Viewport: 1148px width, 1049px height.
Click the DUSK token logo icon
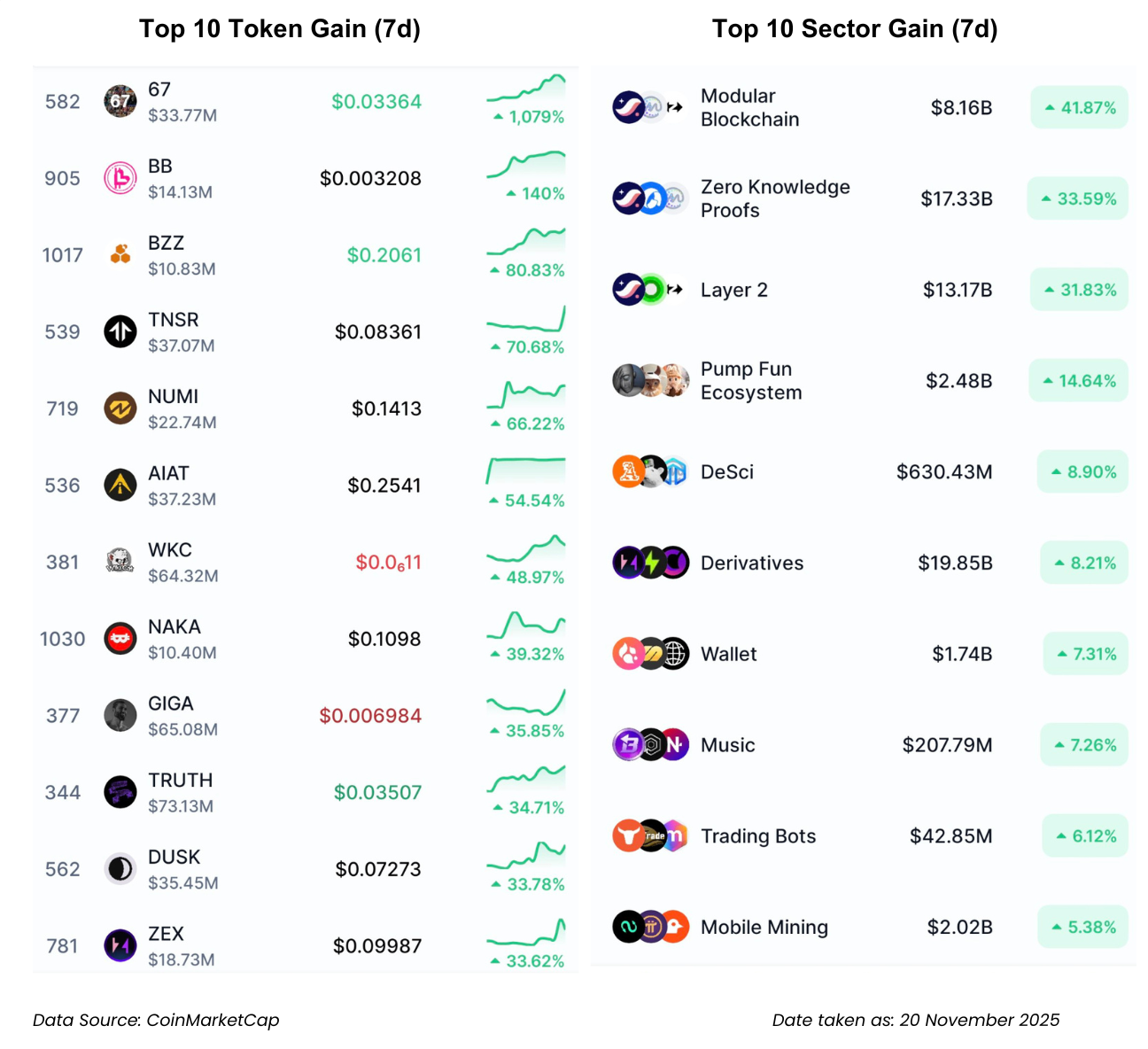coord(120,869)
